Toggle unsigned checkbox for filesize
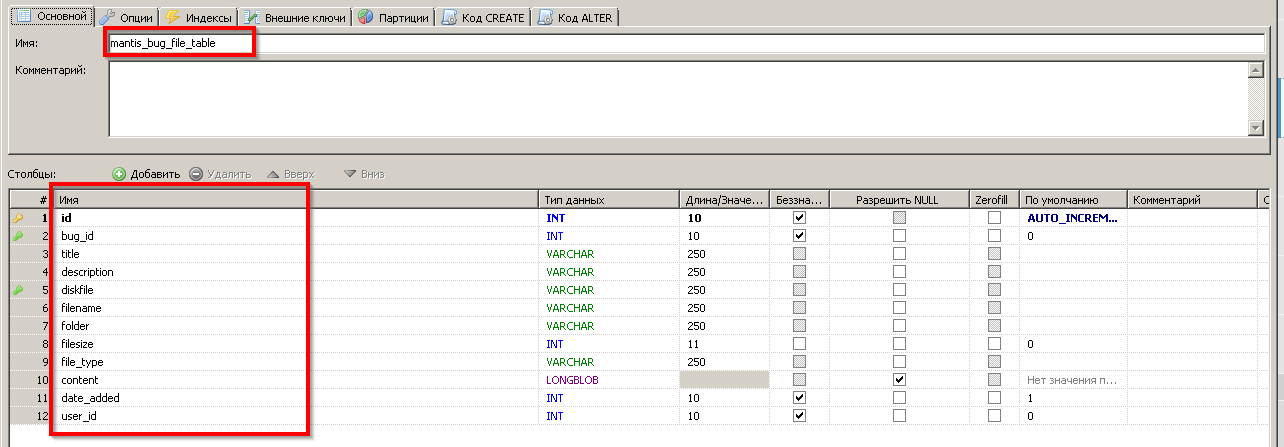The image size is (1284, 447). point(799,343)
